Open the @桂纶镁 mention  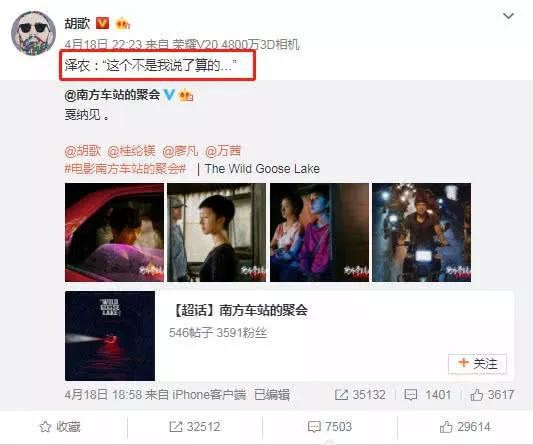[x=131, y=151]
